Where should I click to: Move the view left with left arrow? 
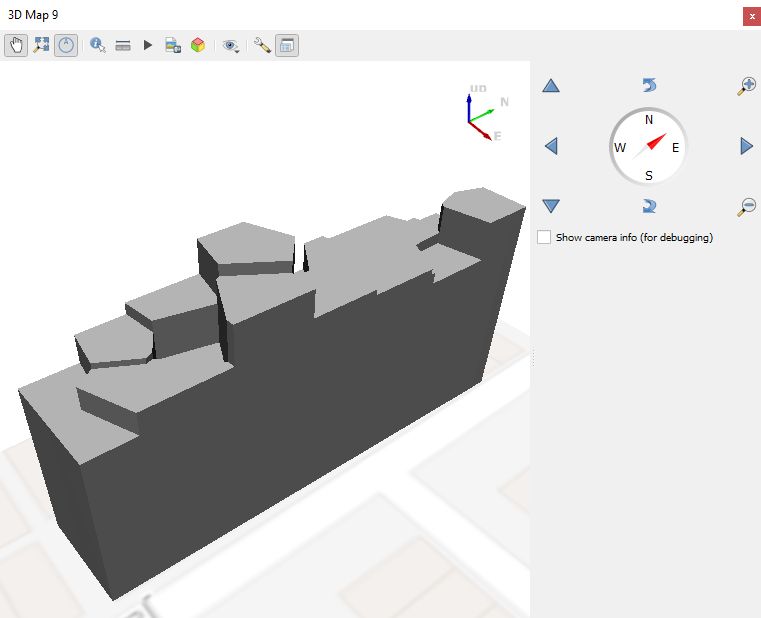[x=551, y=146]
